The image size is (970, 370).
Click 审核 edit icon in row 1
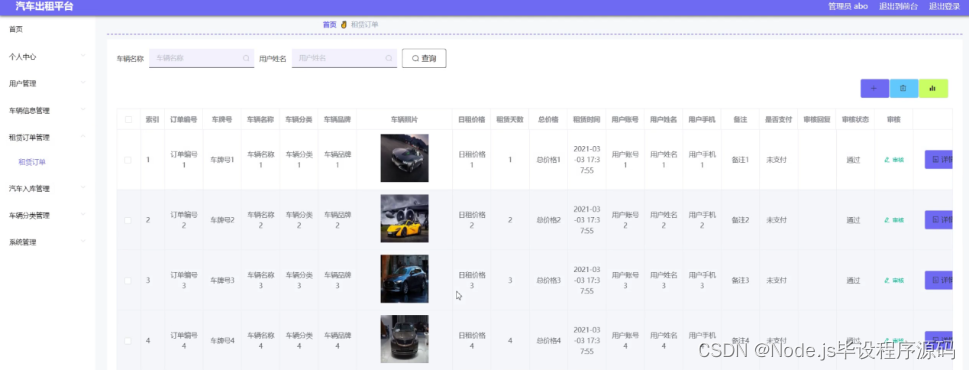[894, 160]
